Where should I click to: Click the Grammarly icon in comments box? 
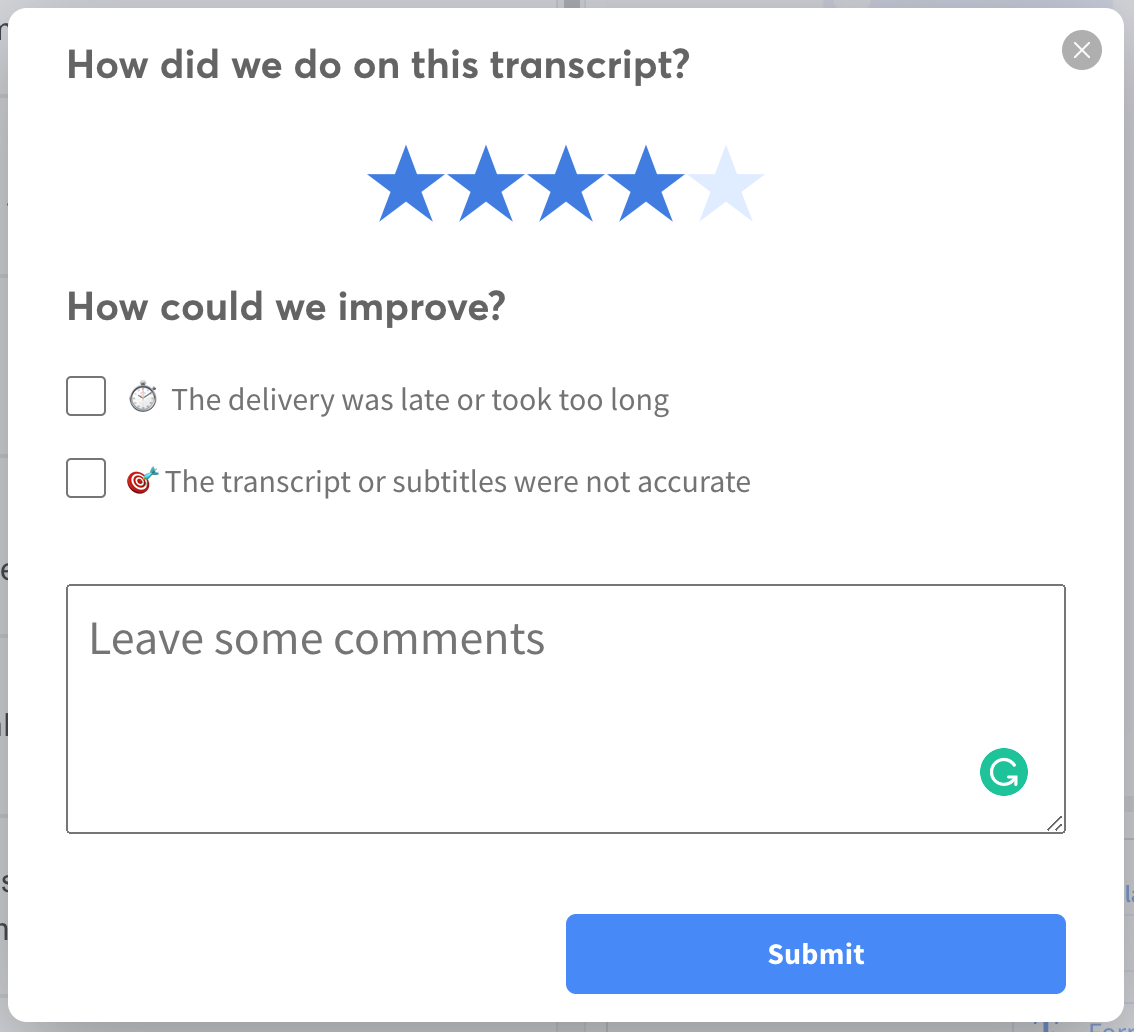point(1003,772)
